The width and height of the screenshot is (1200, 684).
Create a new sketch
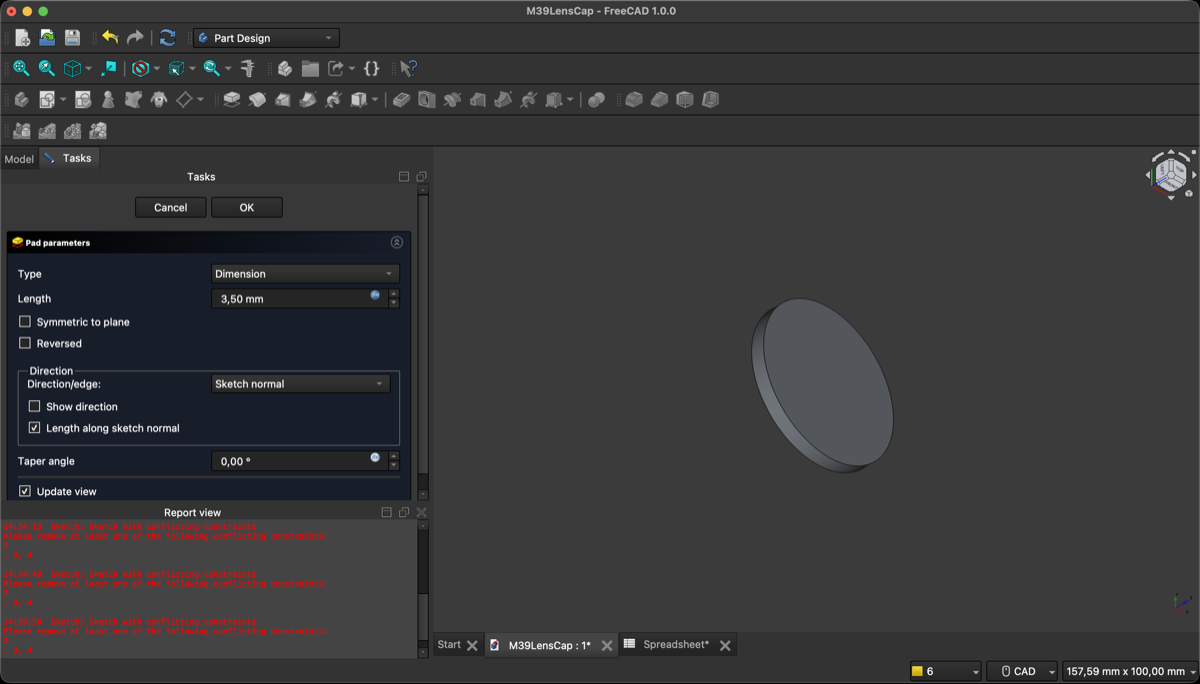click(x=46, y=99)
